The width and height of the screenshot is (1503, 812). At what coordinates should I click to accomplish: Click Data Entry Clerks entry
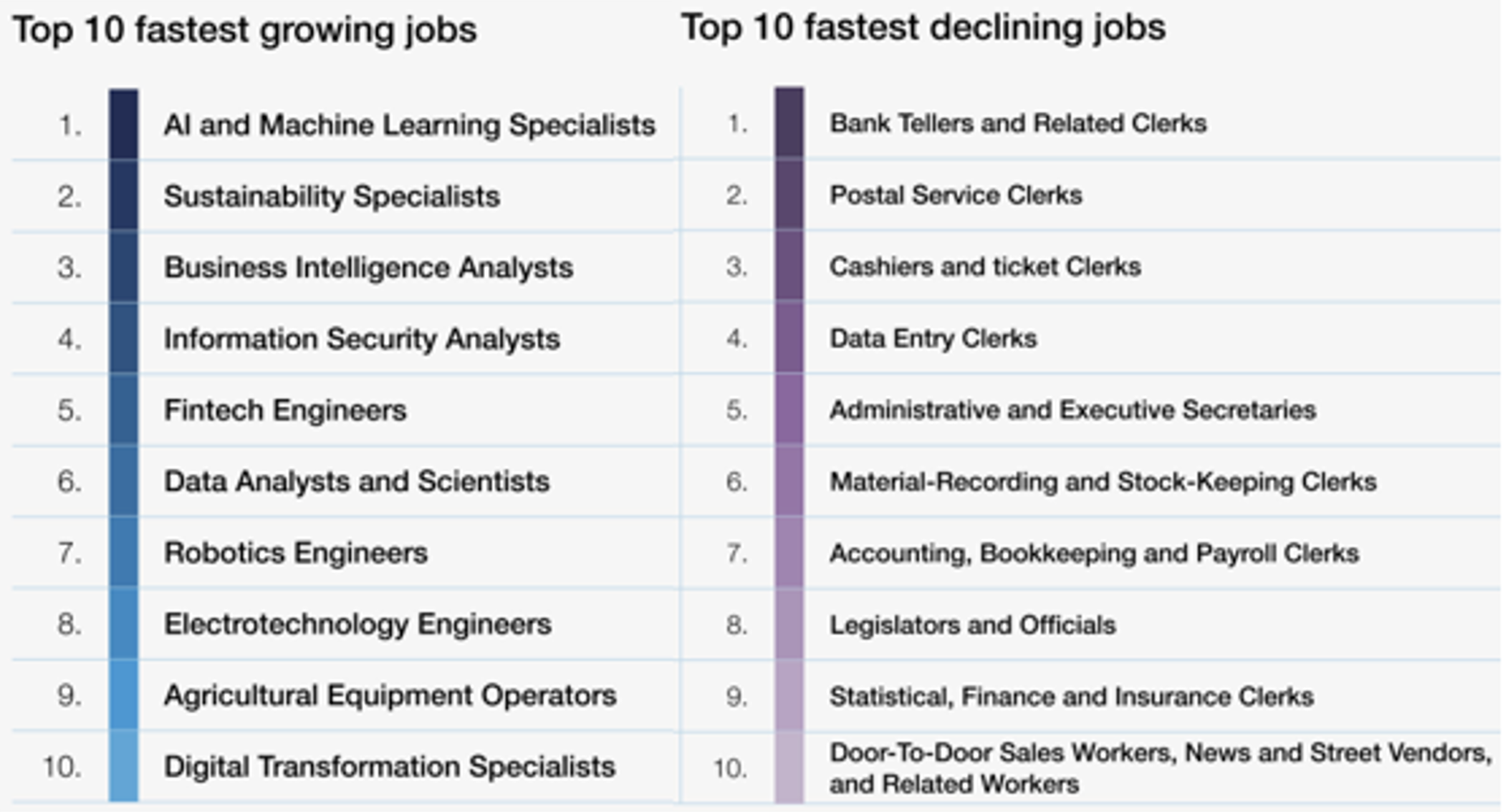click(x=933, y=338)
